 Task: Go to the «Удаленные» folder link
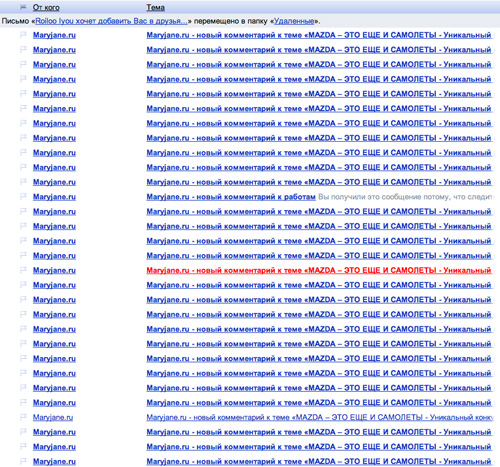click(x=294, y=21)
